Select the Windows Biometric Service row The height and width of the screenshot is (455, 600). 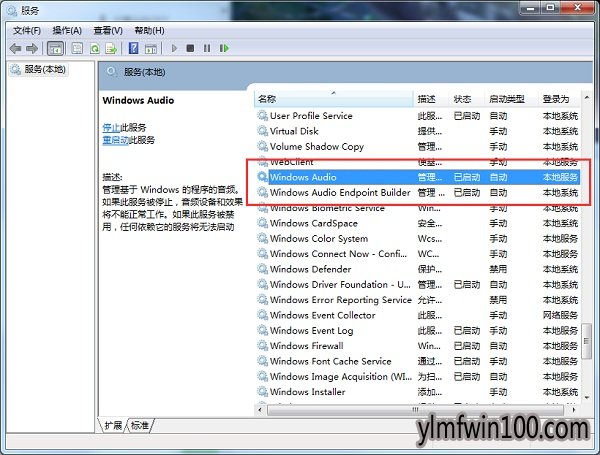click(x=418, y=209)
